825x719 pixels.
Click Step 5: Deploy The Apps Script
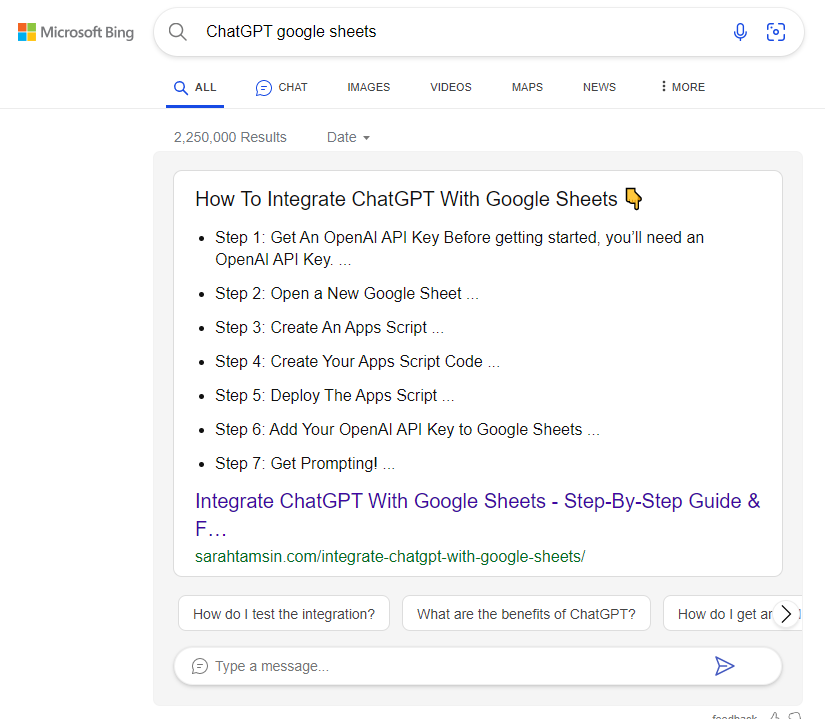click(x=335, y=396)
